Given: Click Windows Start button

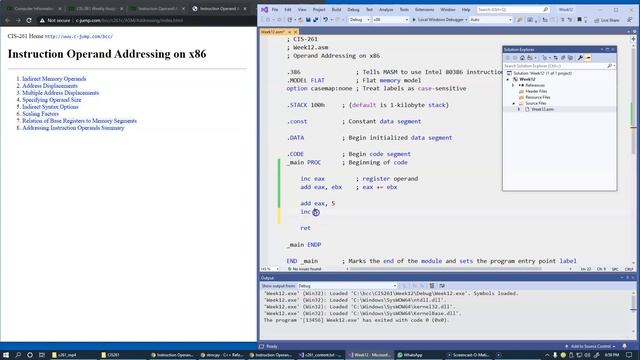Looking at the screenshot, I should point(6,355).
